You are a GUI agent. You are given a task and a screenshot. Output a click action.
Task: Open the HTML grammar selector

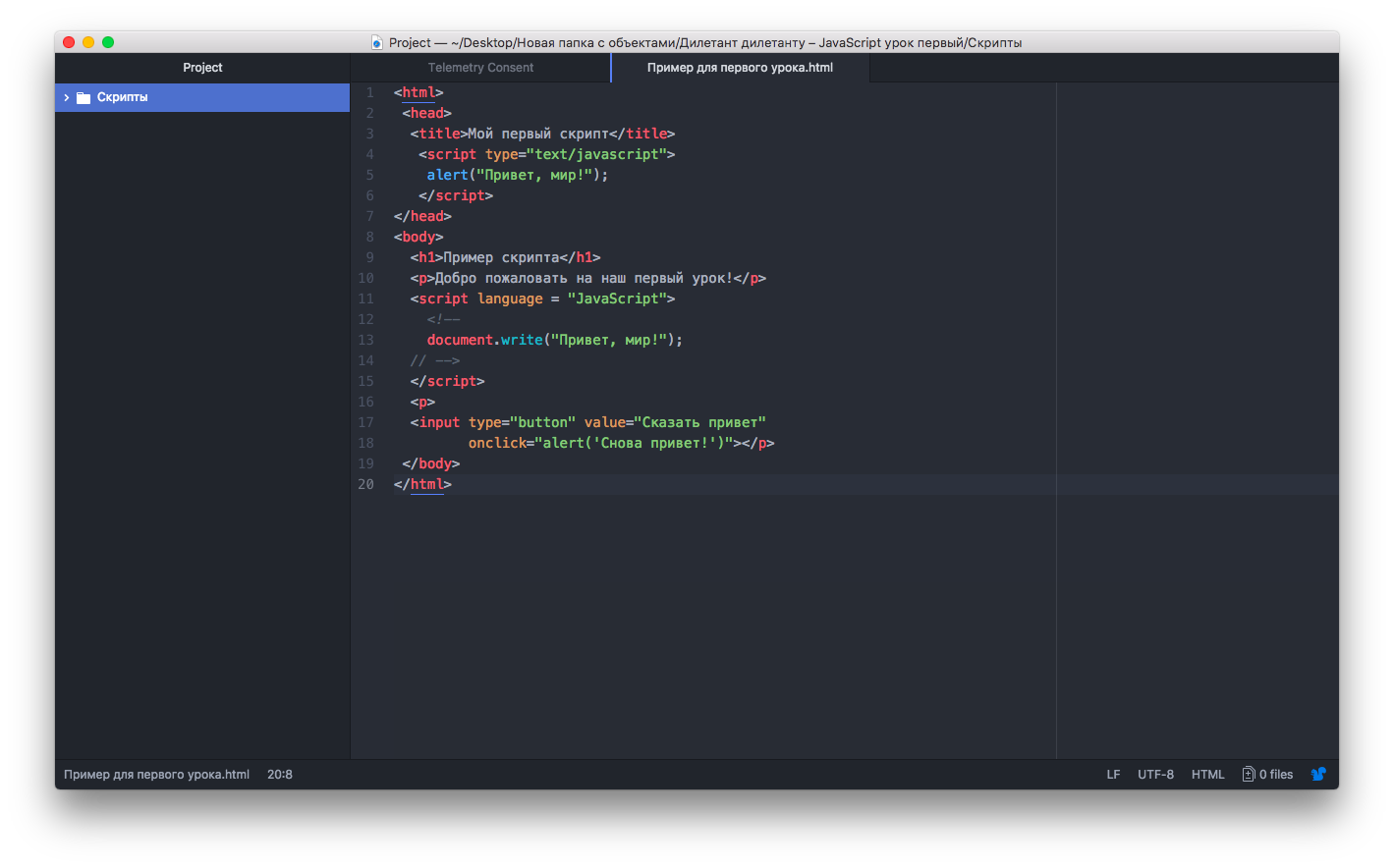click(x=1207, y=774)
